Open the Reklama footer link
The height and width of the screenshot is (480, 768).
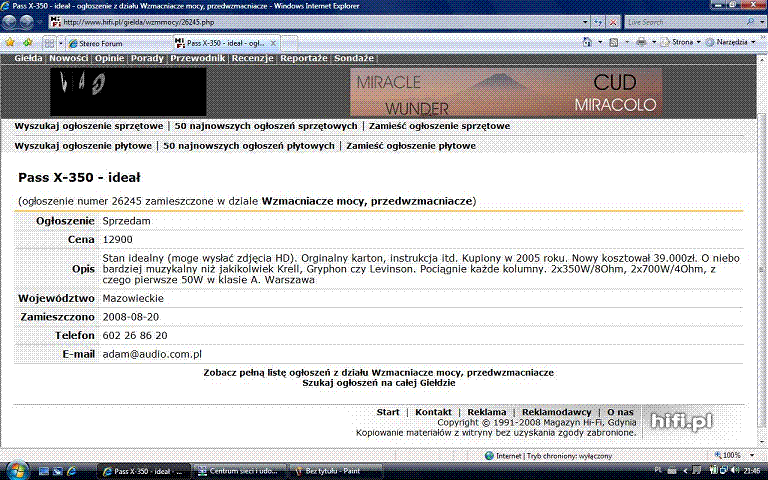pyautogui.click(x=487, y=412)
